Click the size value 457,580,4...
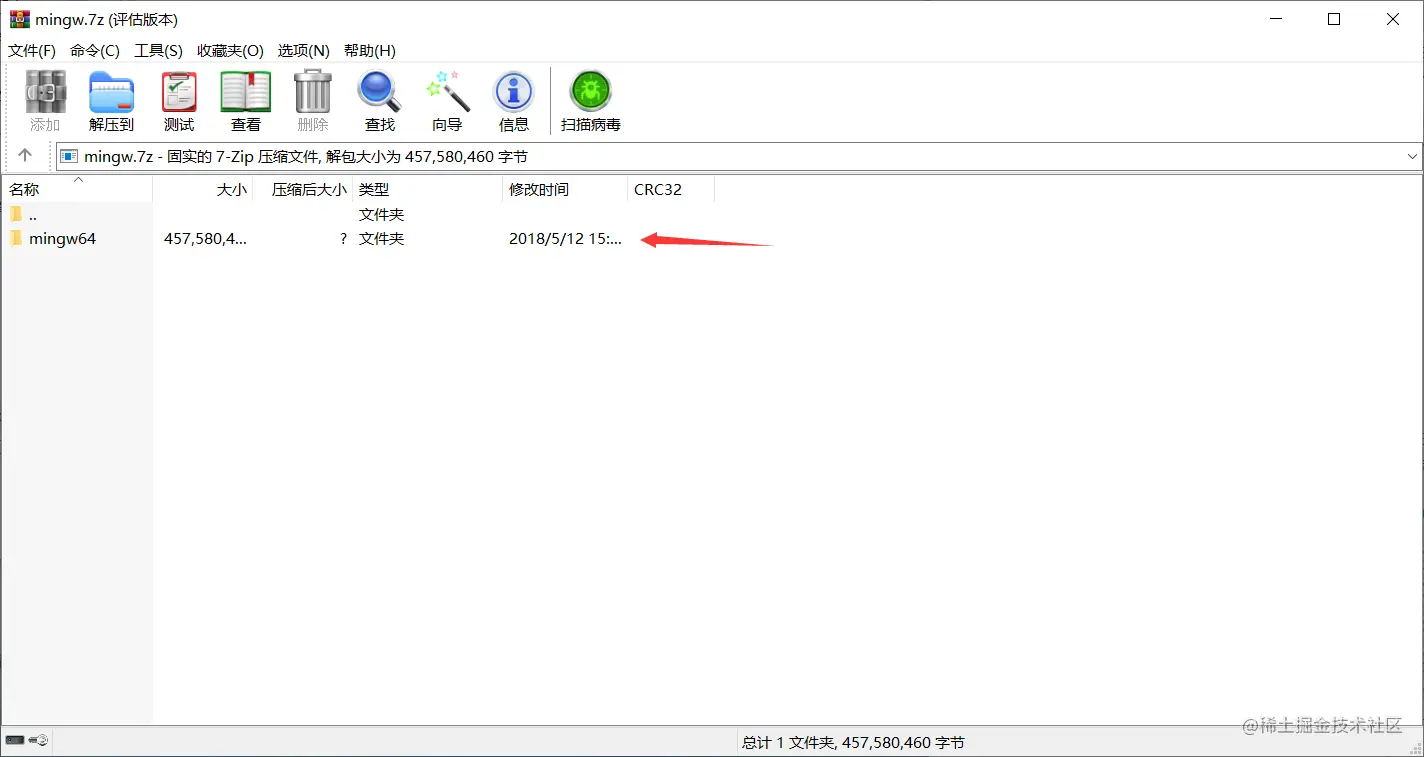1424x757 pixels. 205,239
